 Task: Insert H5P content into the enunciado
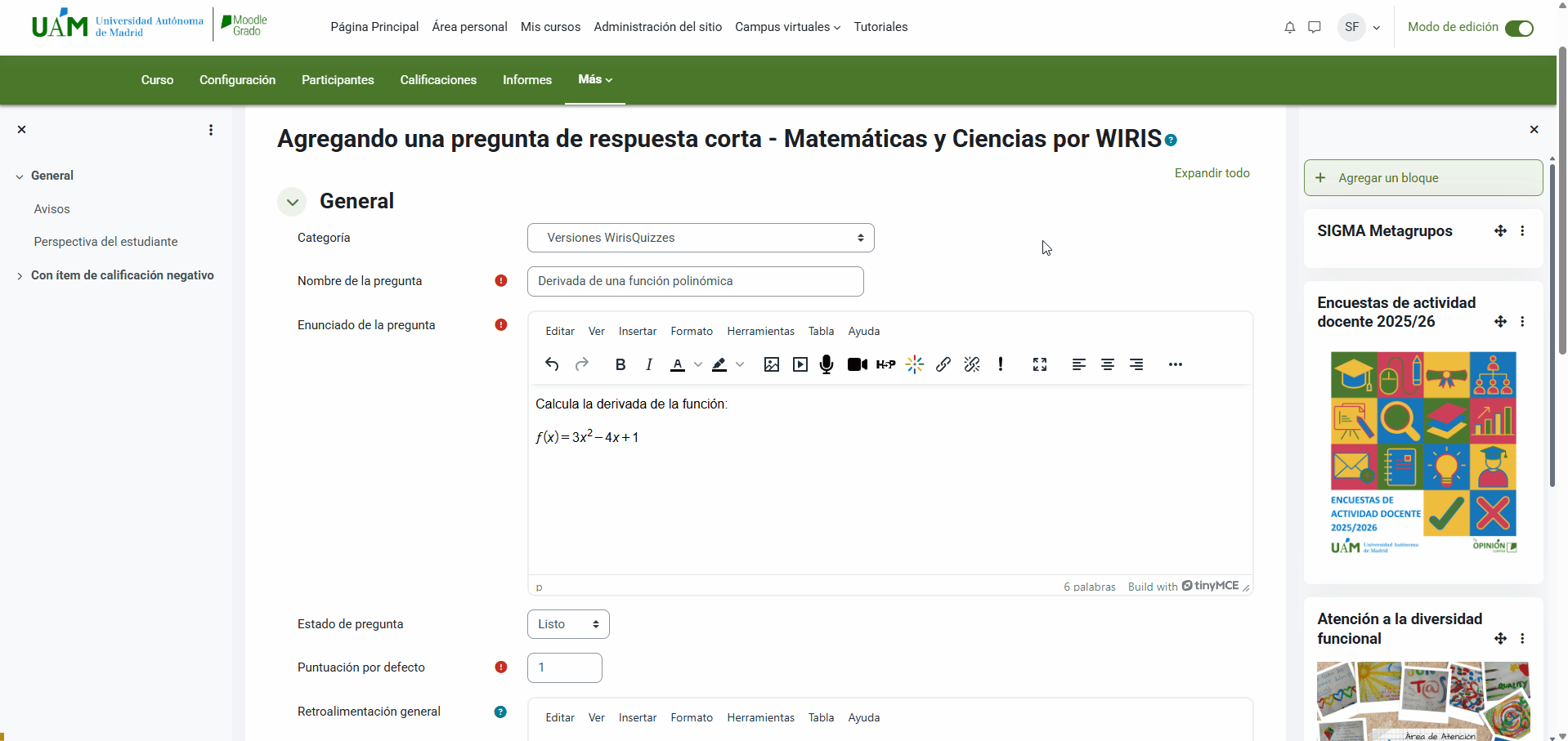(x=886, y=364)
